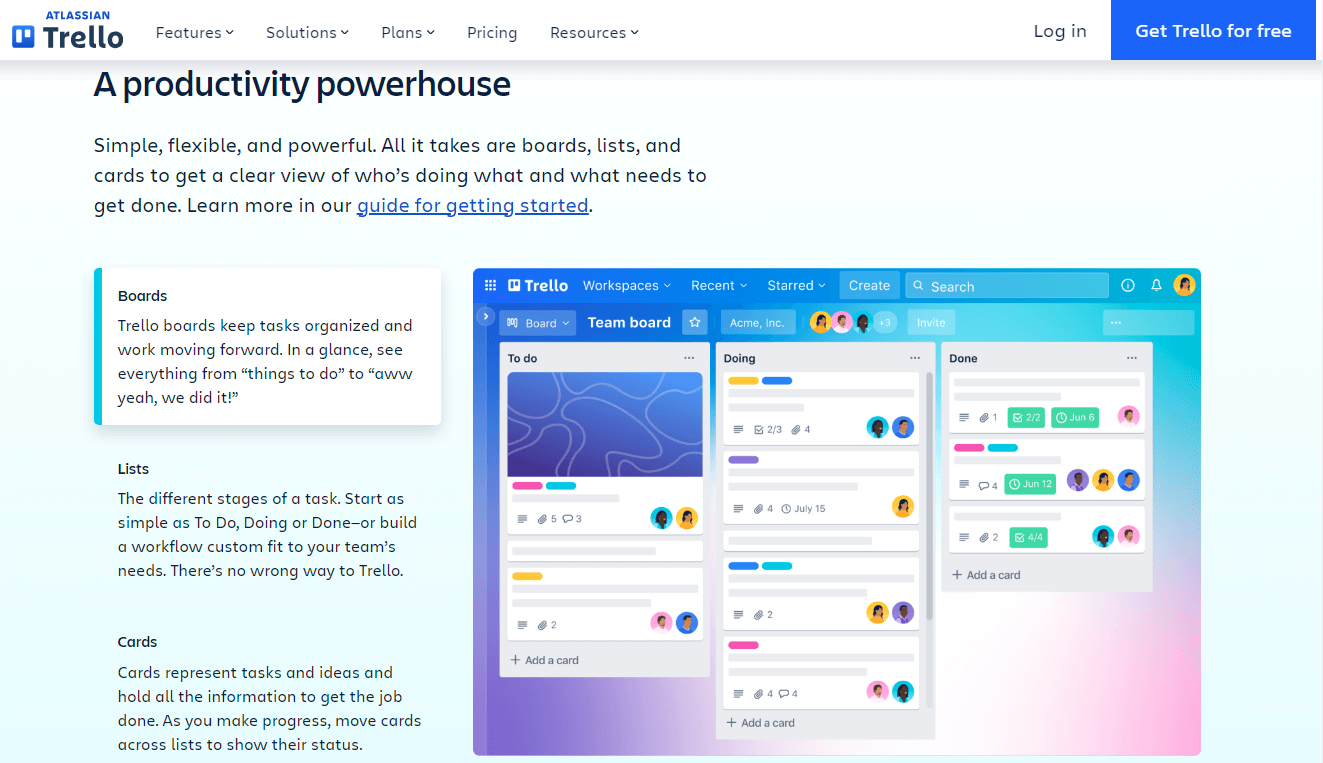Click the cyan label in the Done list
1323x763 pixels.
click(1003, 448)
